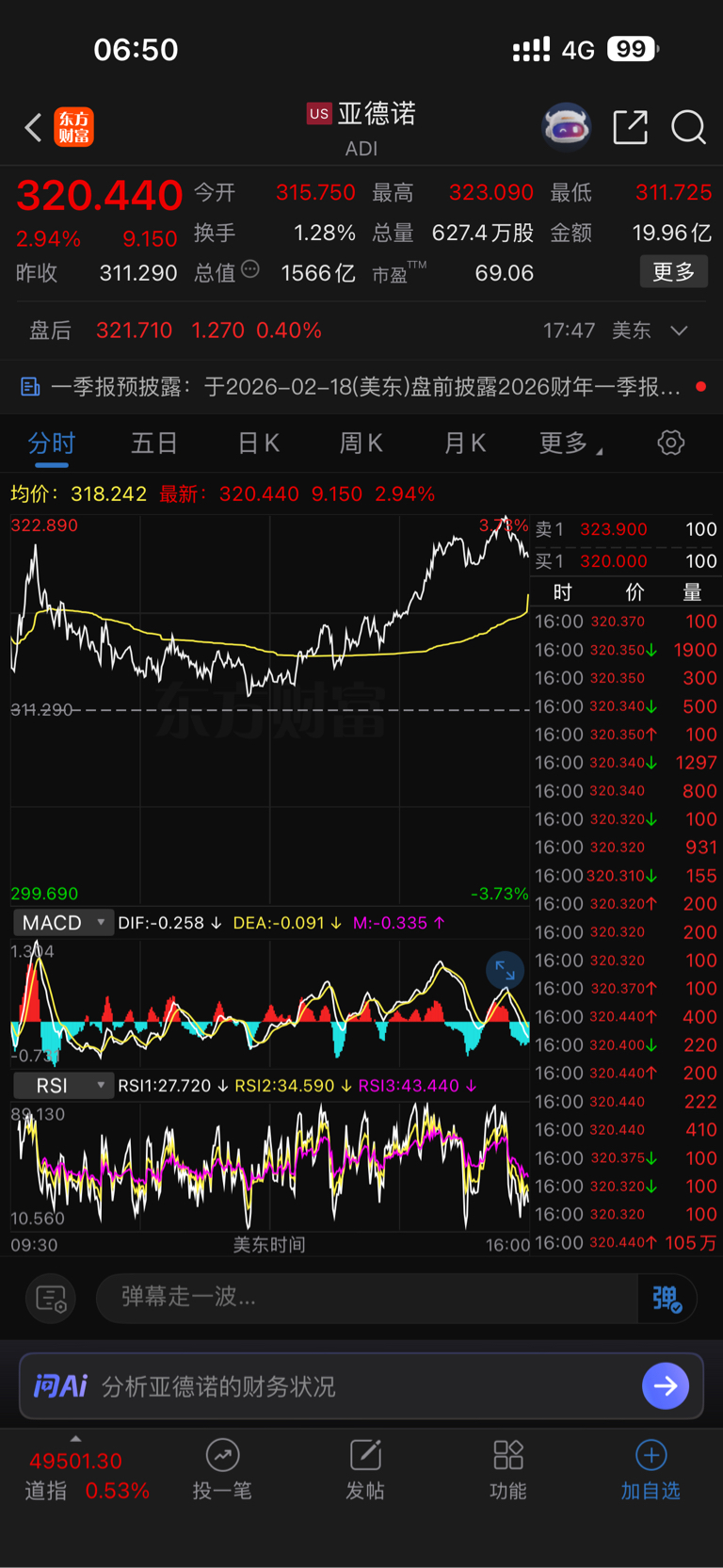
Task: Tap the trade row with volume 931
Action: (626, 848)
